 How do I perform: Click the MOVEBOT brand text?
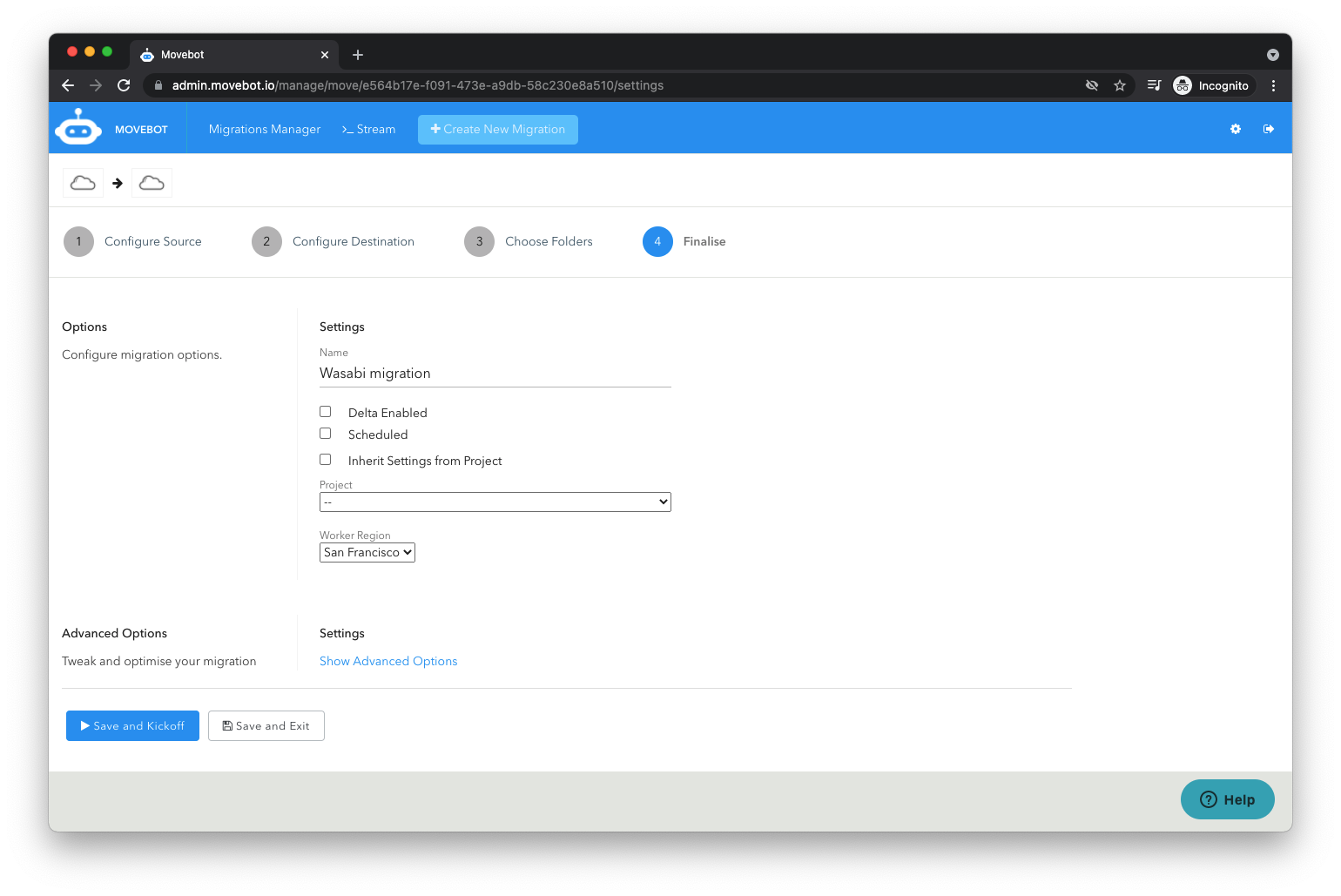coord(141,129)
